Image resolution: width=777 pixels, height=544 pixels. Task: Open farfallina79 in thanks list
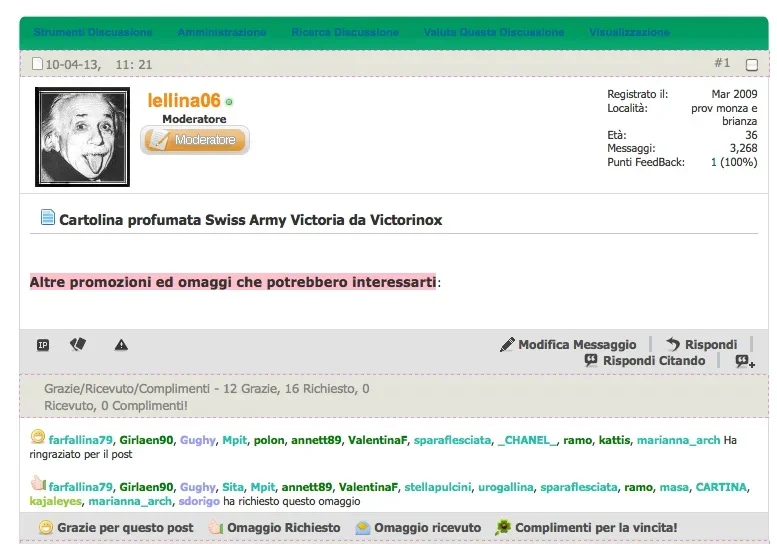coord(81,440)
